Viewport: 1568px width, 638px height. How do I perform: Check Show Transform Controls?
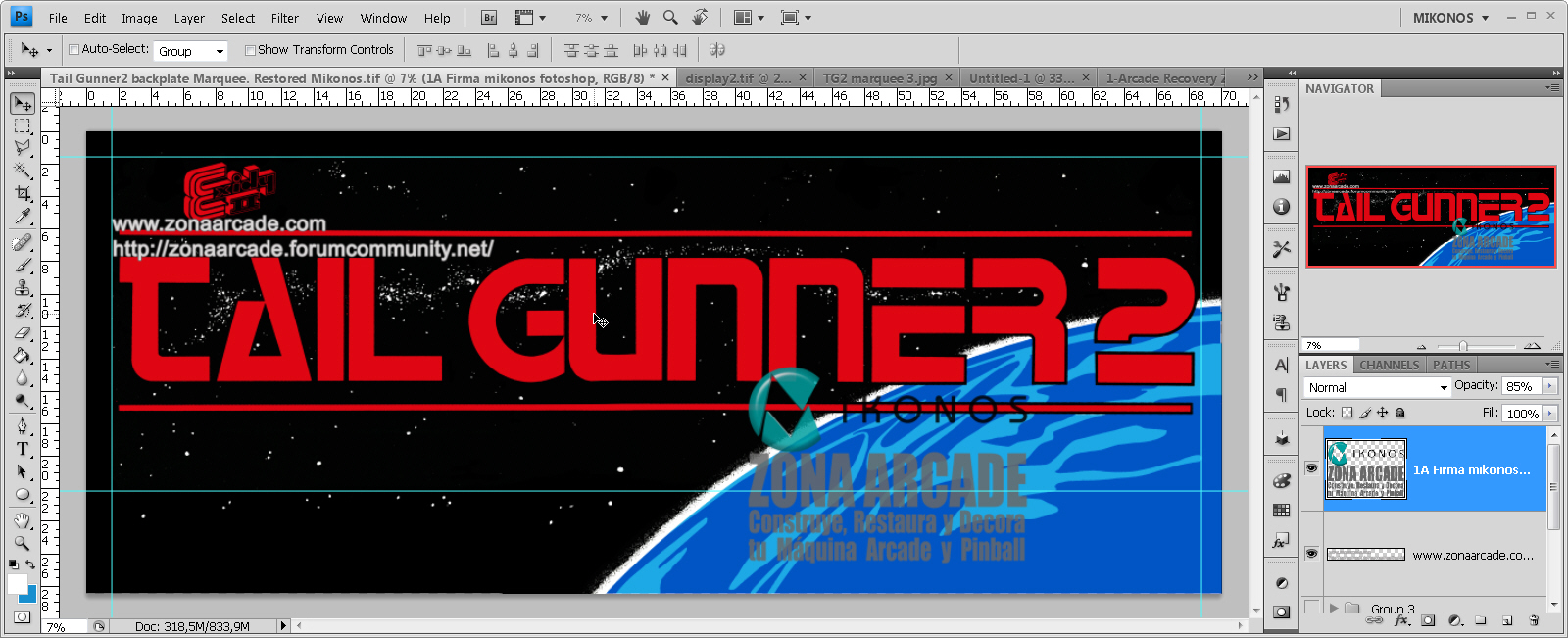(250, 50)
